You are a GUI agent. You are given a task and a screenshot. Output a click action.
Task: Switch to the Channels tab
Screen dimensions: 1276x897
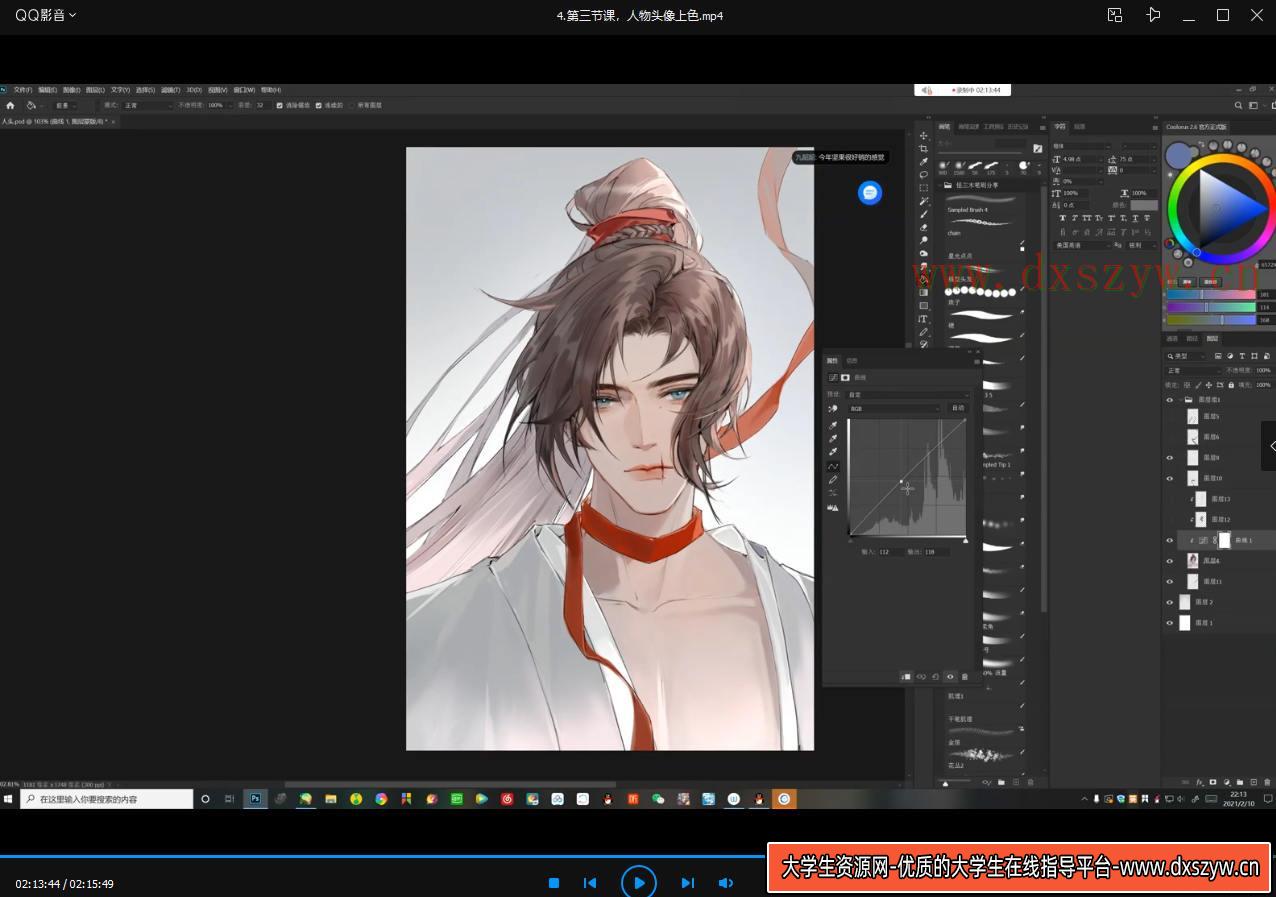[x=1172, y=338]
